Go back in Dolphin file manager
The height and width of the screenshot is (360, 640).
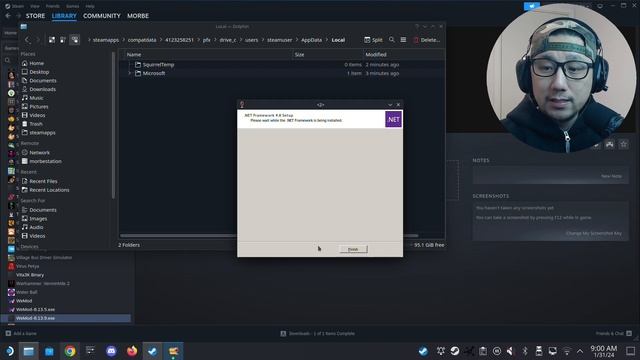tap(27, 40)
